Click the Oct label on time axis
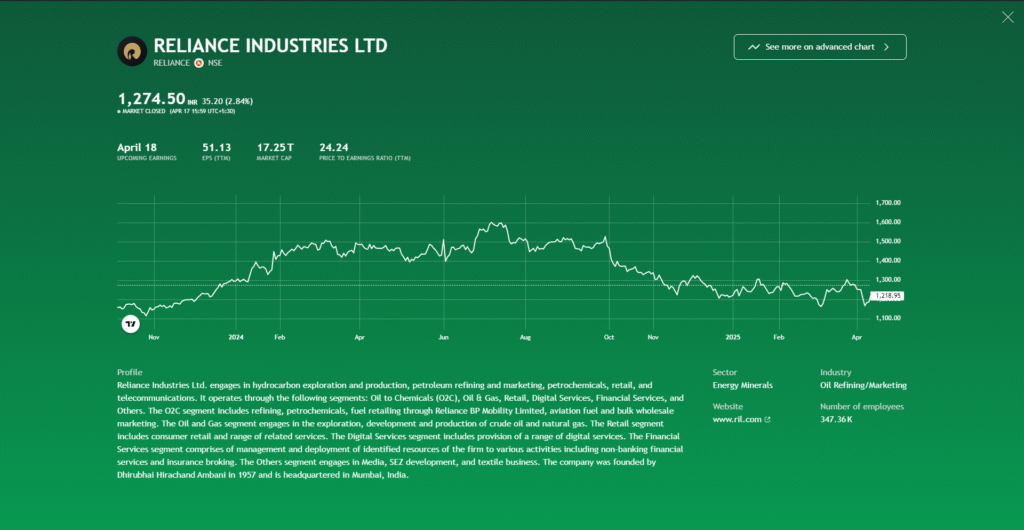Screen dimensions: 1024x530 609,337
